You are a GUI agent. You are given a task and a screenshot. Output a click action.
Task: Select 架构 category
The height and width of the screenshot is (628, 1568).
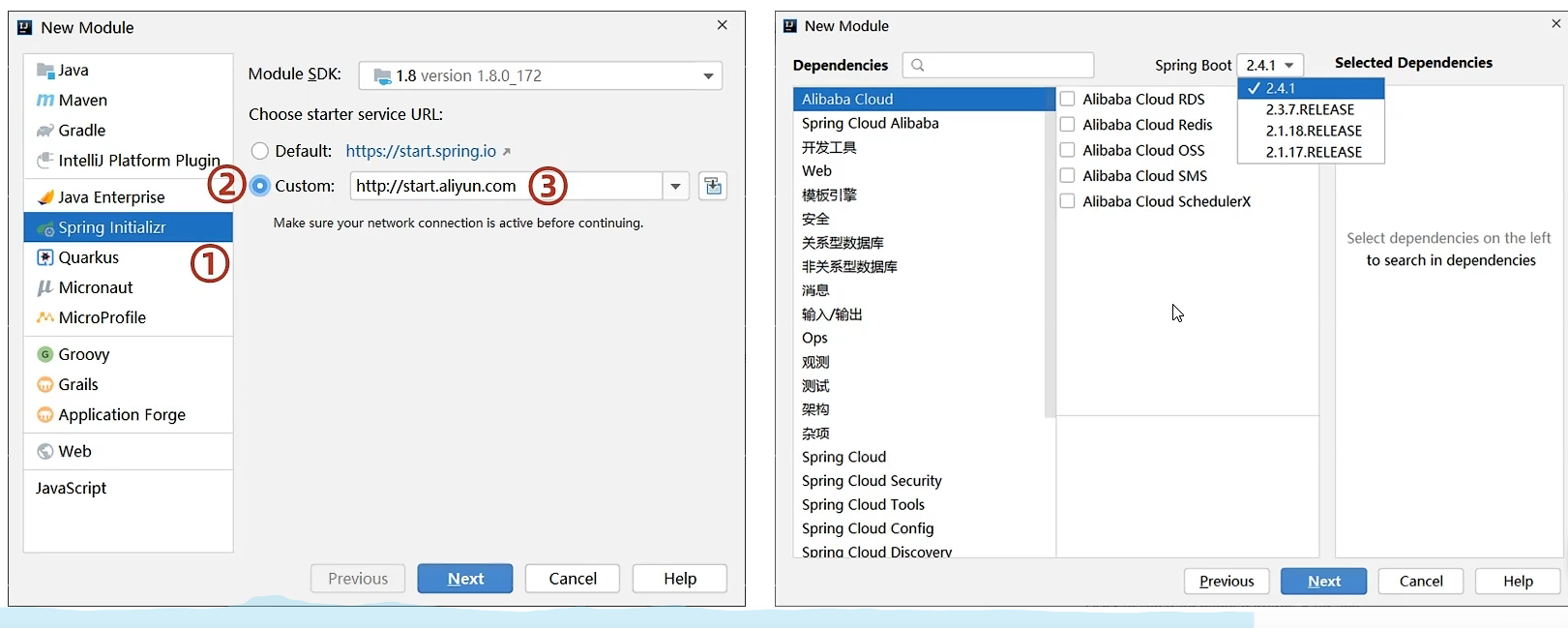tap(919, 409)
